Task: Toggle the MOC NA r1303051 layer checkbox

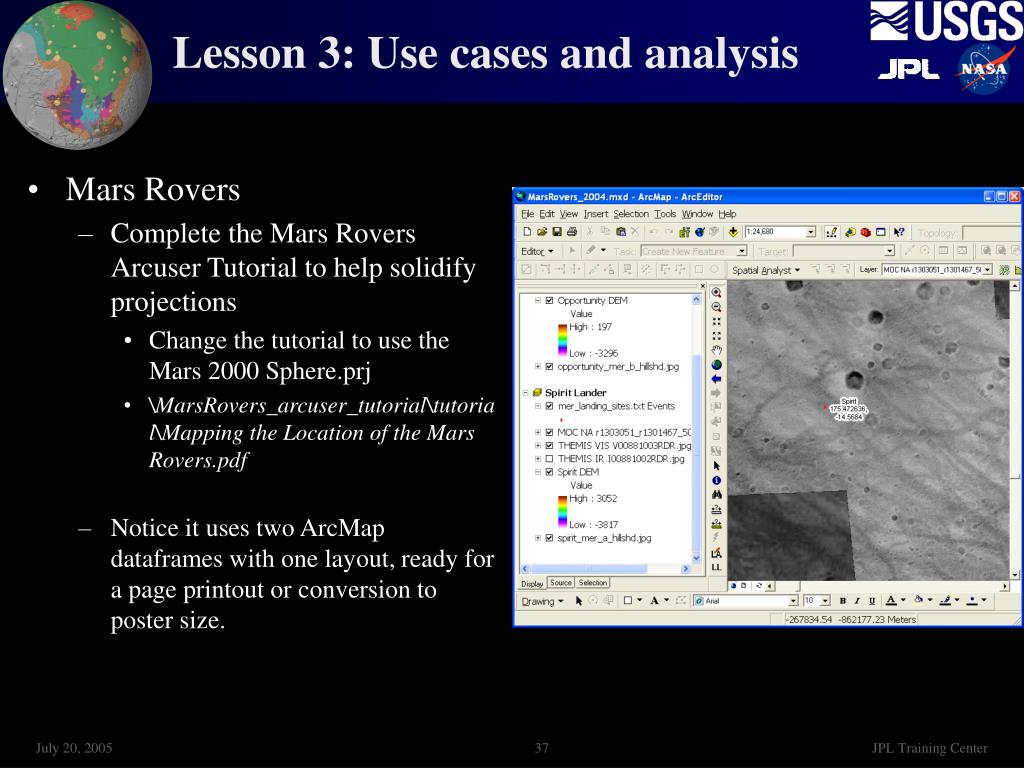Action: pos(549,432)
